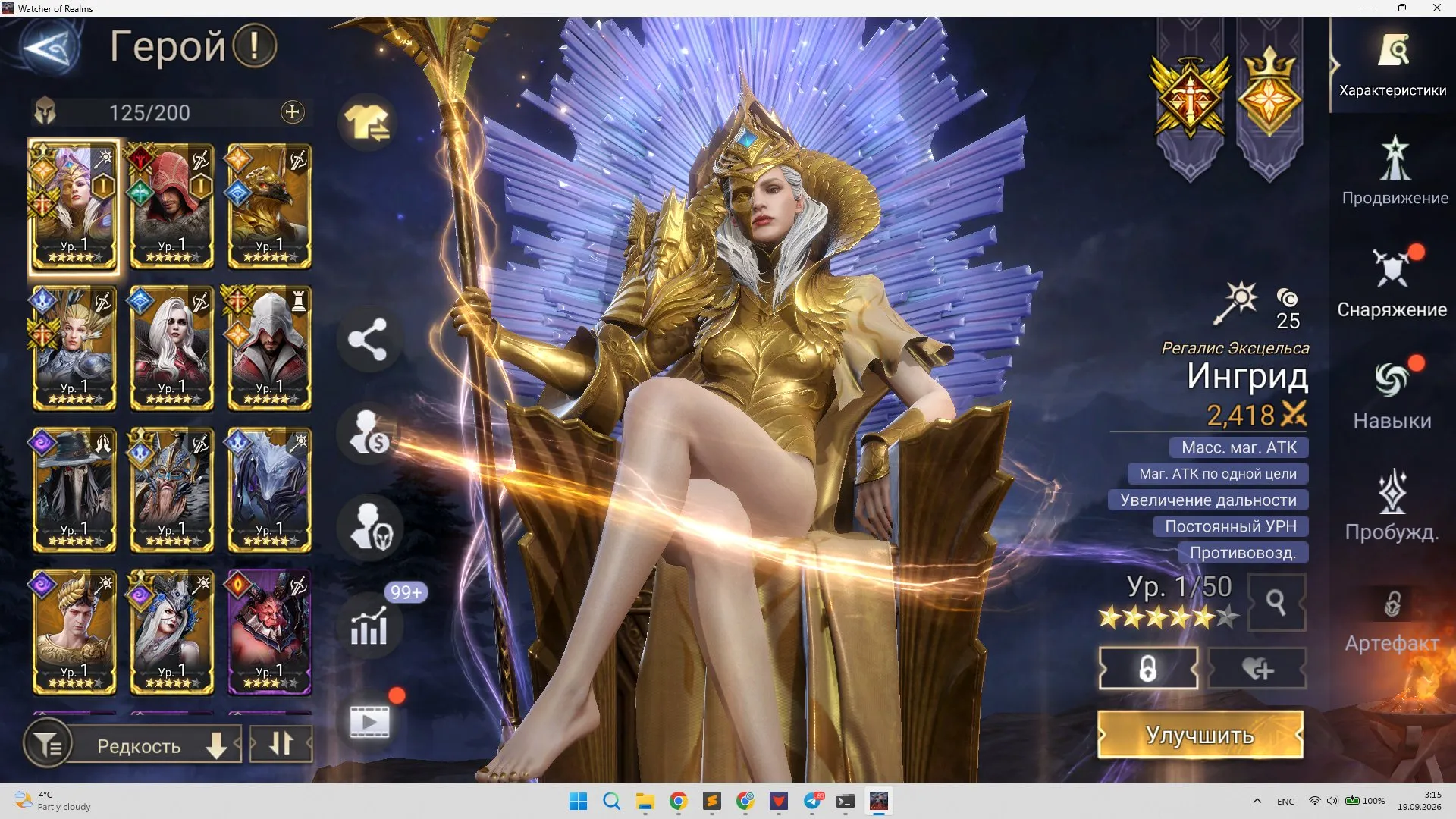Select the golden dragon hero card
The height and width of the screenshot is (819, 1456).
click(269, 206)
